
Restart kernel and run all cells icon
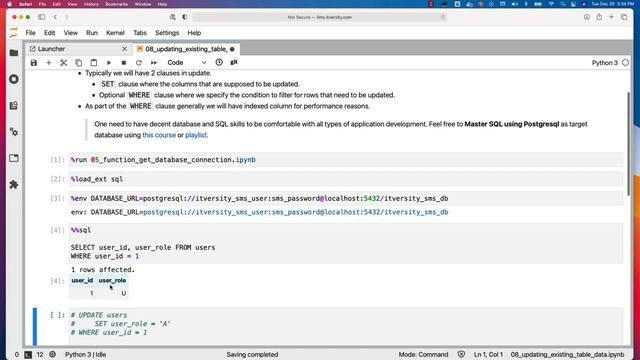[153, 63]
